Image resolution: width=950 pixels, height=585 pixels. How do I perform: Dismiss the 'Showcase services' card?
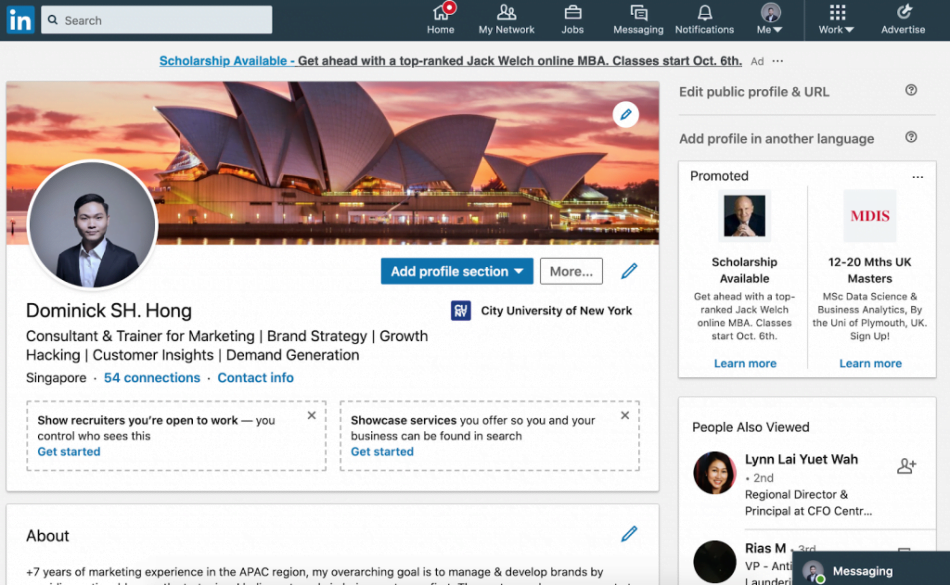624,415
